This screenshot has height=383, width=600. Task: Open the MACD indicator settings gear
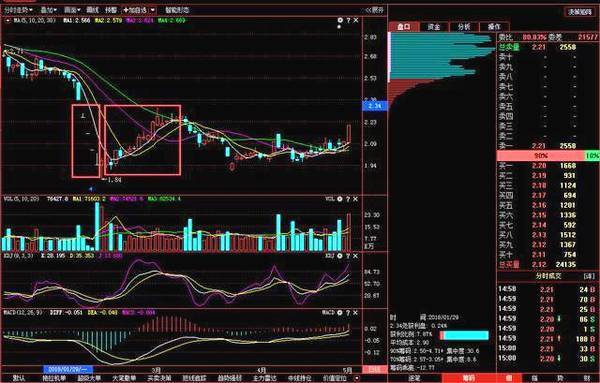(340, 313)
